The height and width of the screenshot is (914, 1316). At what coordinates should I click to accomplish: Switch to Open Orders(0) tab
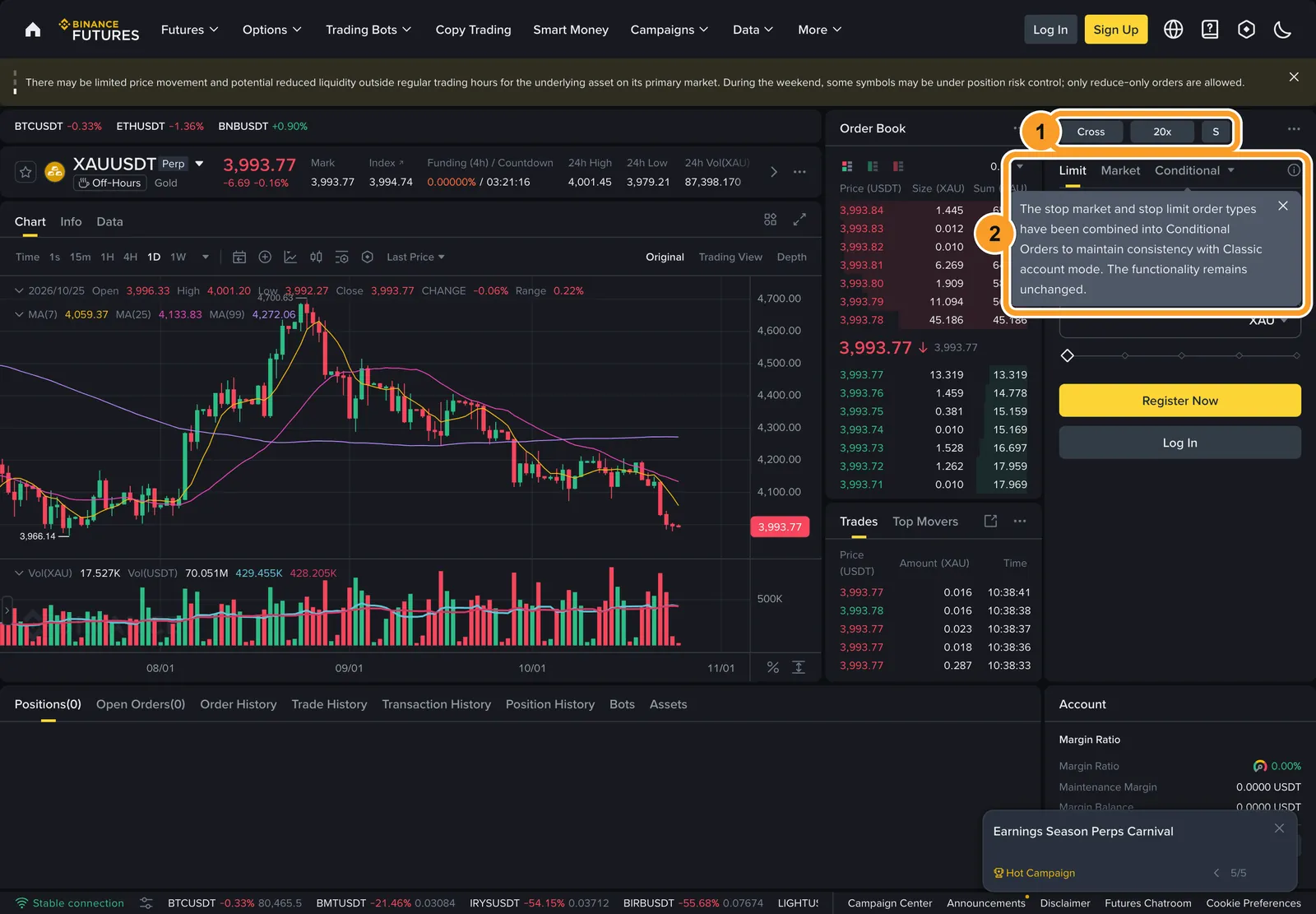141,704
